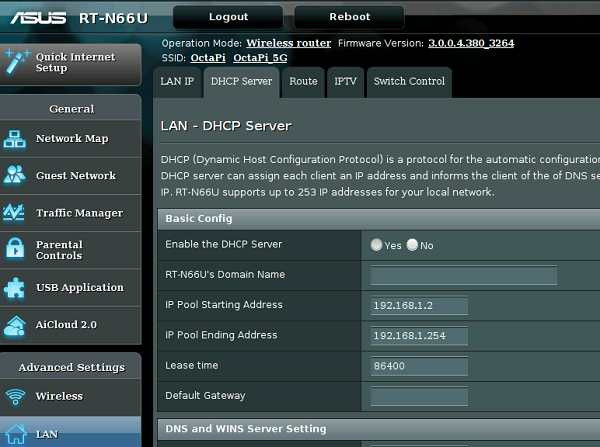Open the Switch Control tab

[409, 82]
